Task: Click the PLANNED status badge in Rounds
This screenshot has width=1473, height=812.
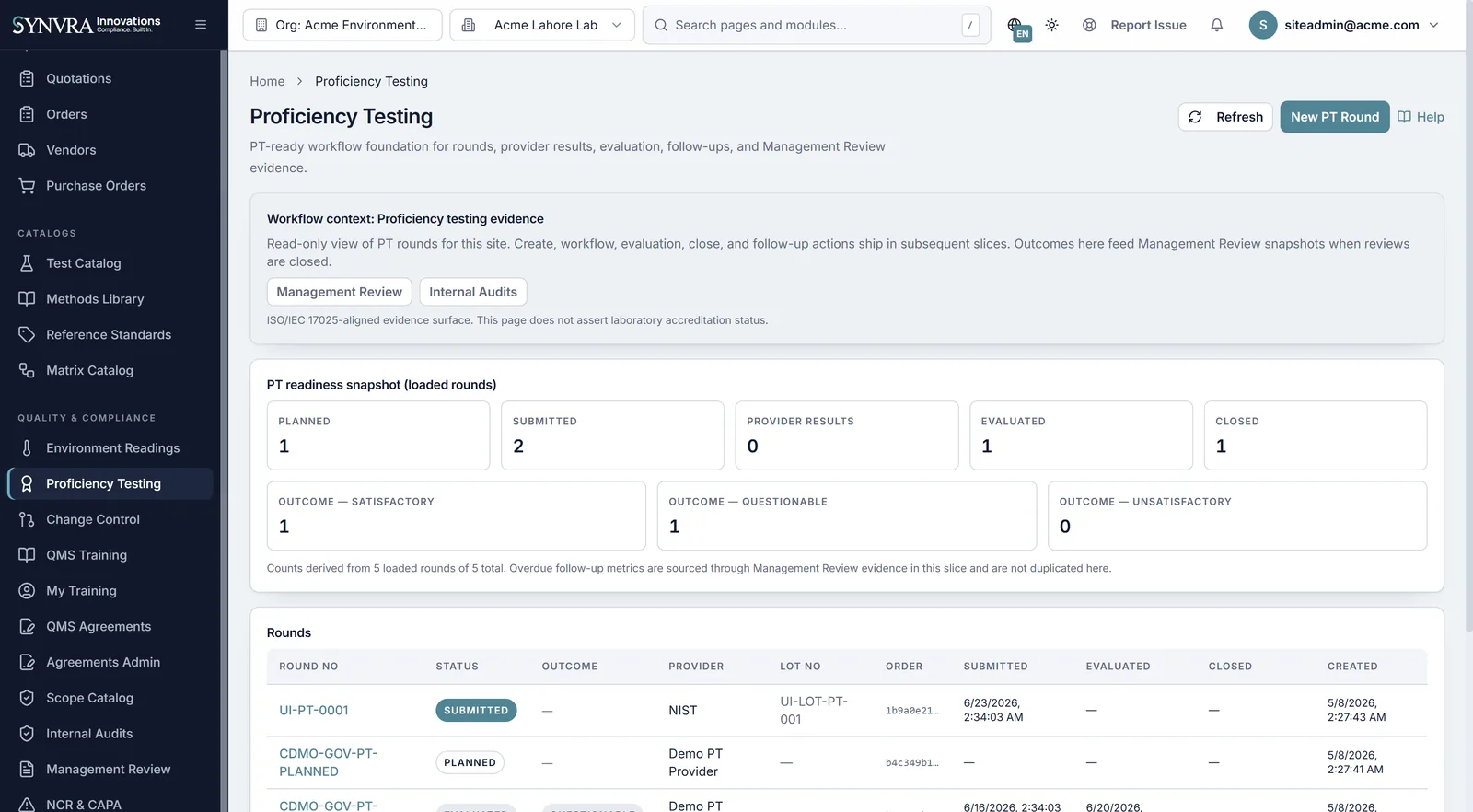Action: tap(470, 762)
